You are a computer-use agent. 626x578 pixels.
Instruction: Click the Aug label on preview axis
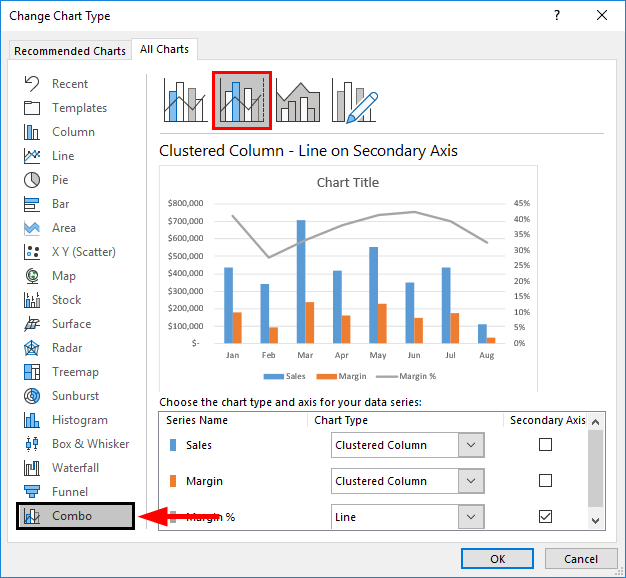tap(487, 355)
